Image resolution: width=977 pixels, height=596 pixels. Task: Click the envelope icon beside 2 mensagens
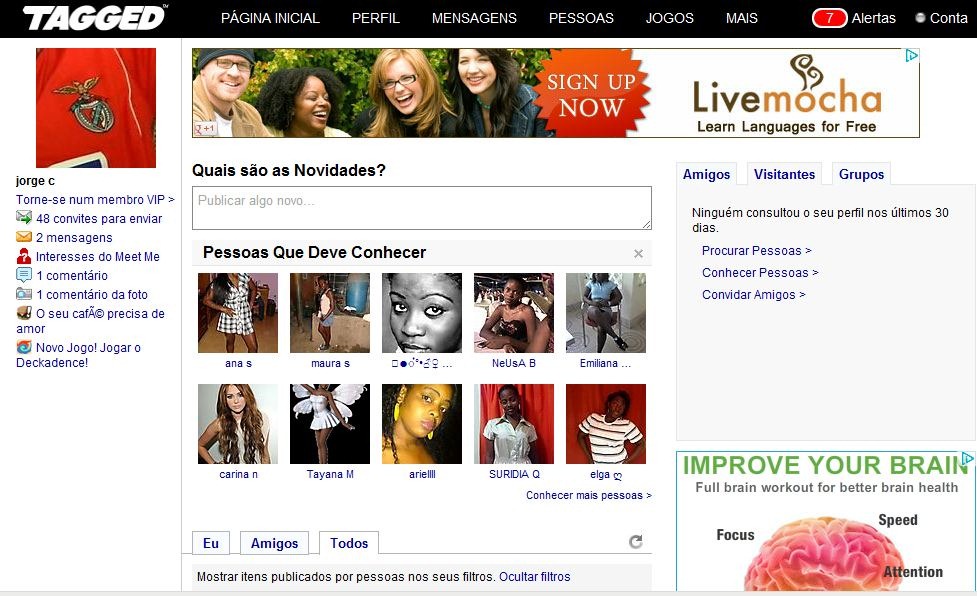[x=24, y=237]
